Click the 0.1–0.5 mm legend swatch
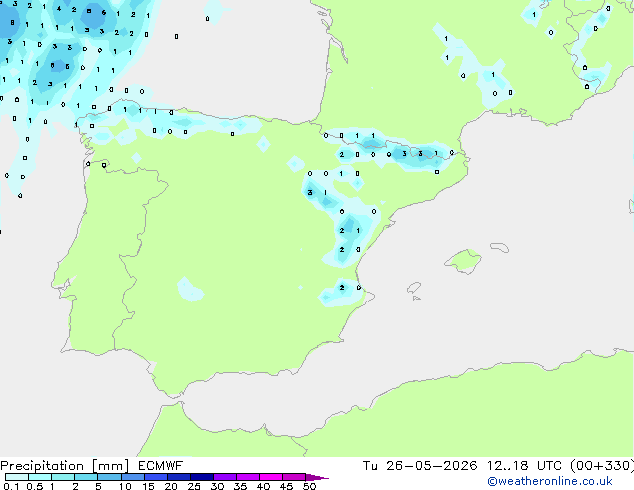Image resolution: width=634 pixels, height=490 pixels. point(17,477)
